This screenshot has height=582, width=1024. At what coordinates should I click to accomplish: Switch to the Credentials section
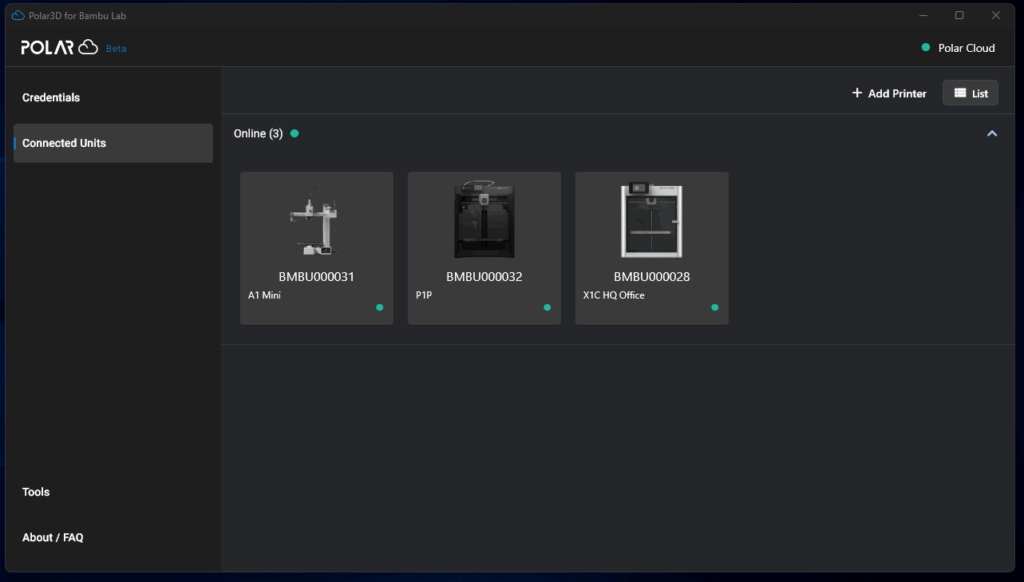pyautogui.click(x=50, y=97)
